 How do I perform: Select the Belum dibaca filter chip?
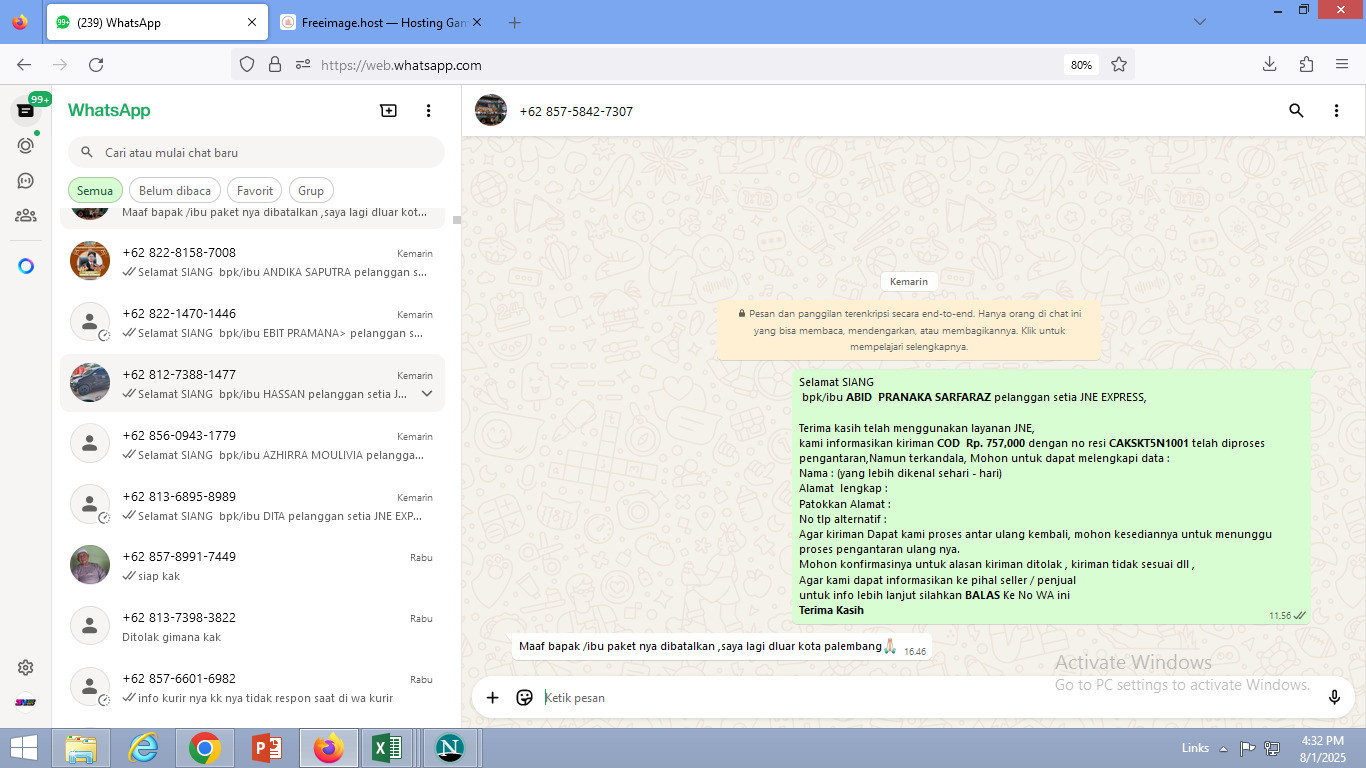coord(175,190)
